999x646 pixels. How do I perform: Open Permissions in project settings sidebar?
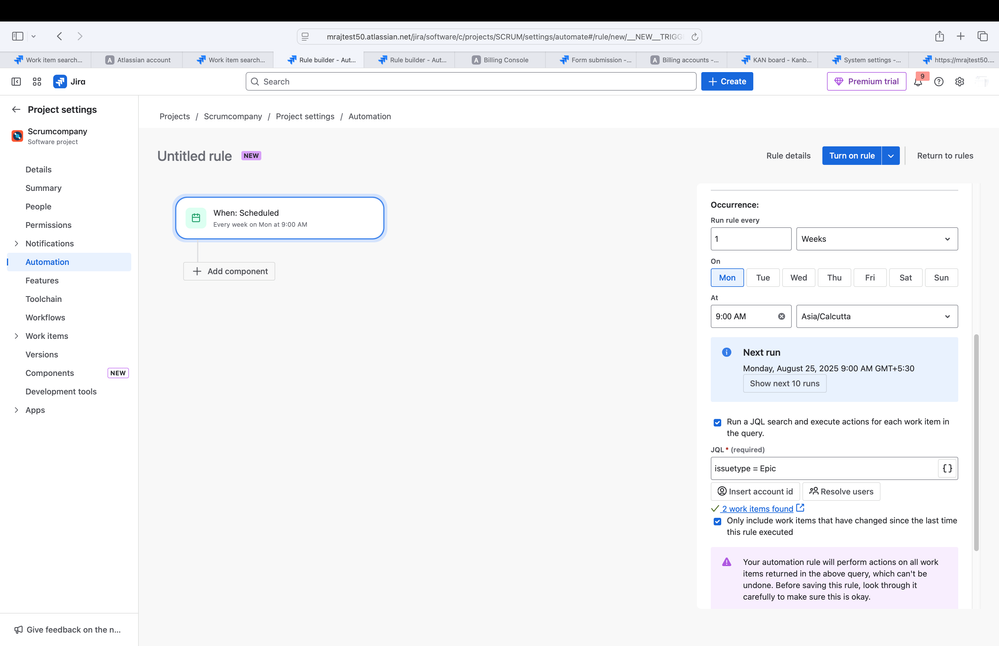pos(48,225)
